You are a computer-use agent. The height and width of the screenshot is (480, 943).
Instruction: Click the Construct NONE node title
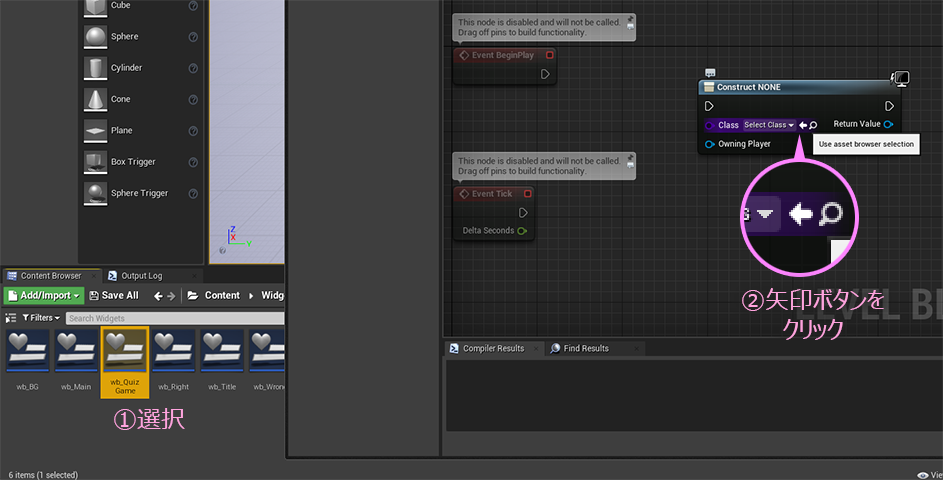click(x=749, y=87)
